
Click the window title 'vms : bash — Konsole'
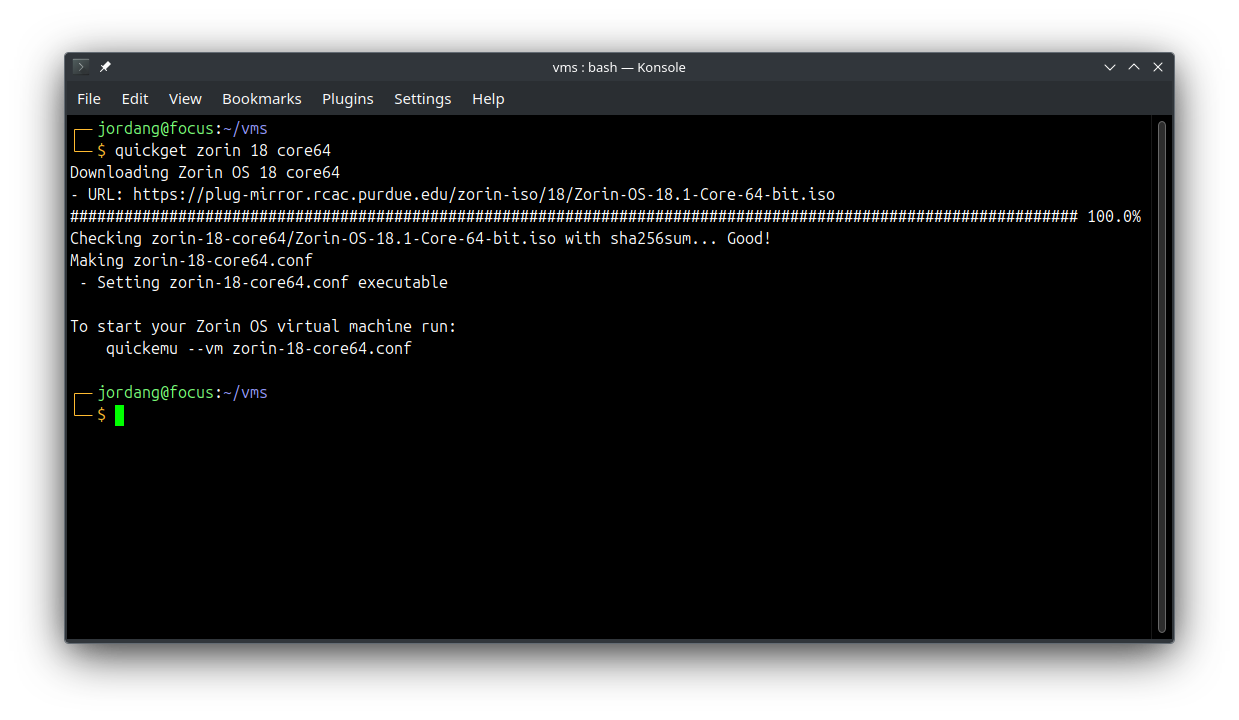pos(619,67)
